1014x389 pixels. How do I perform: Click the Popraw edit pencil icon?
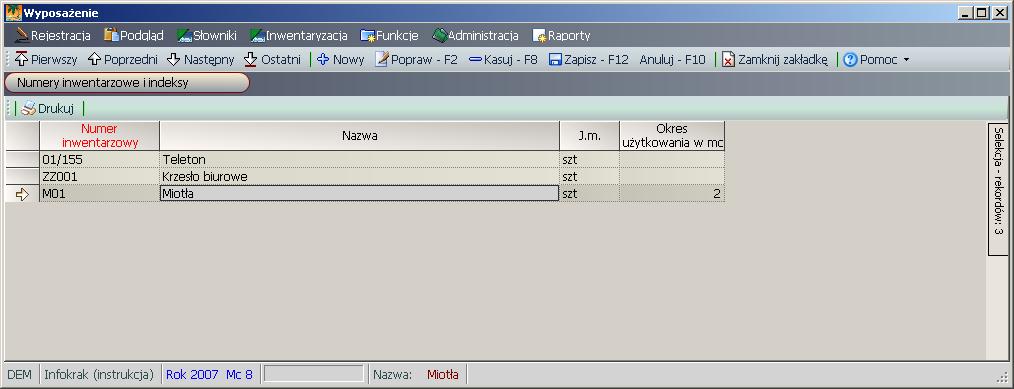382,59
